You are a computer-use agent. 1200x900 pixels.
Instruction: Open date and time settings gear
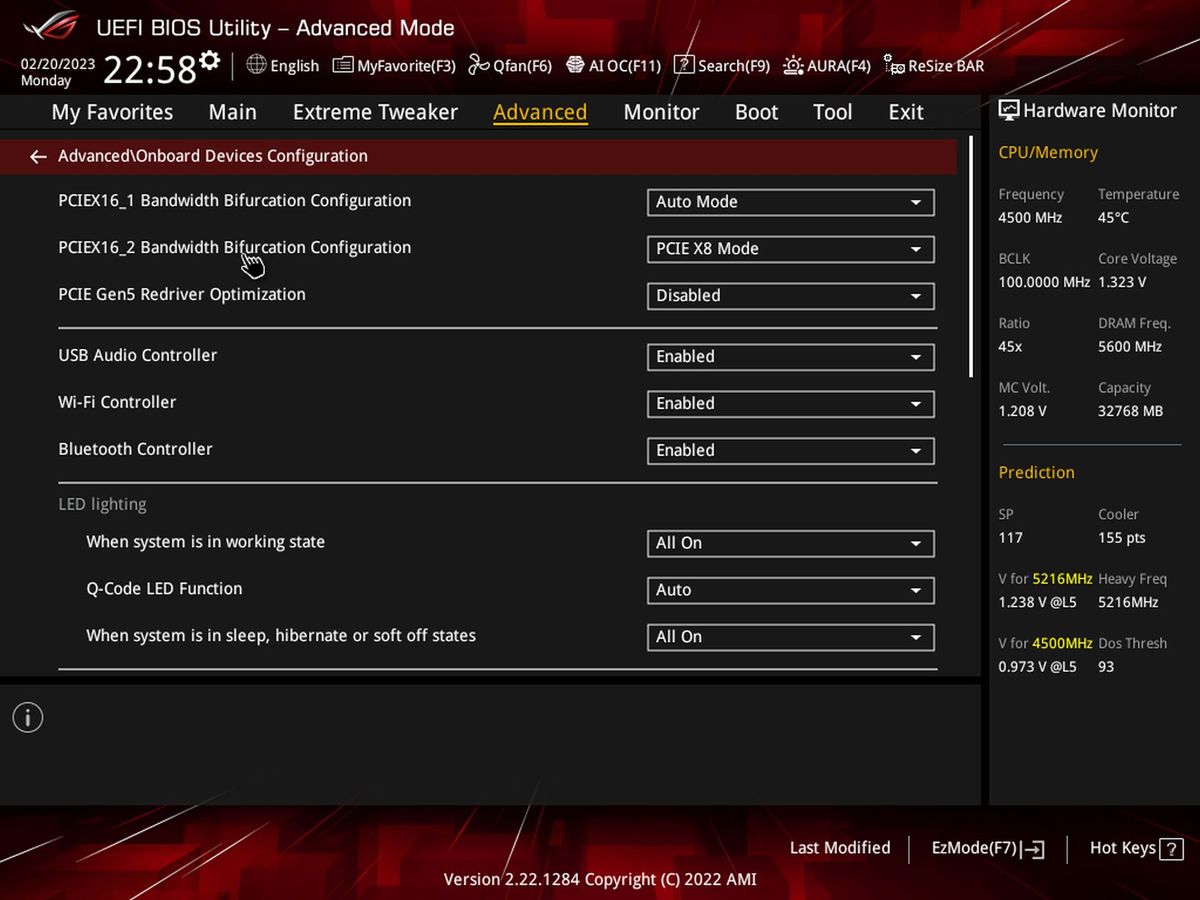pyautogui.click(x=209, y=61)
